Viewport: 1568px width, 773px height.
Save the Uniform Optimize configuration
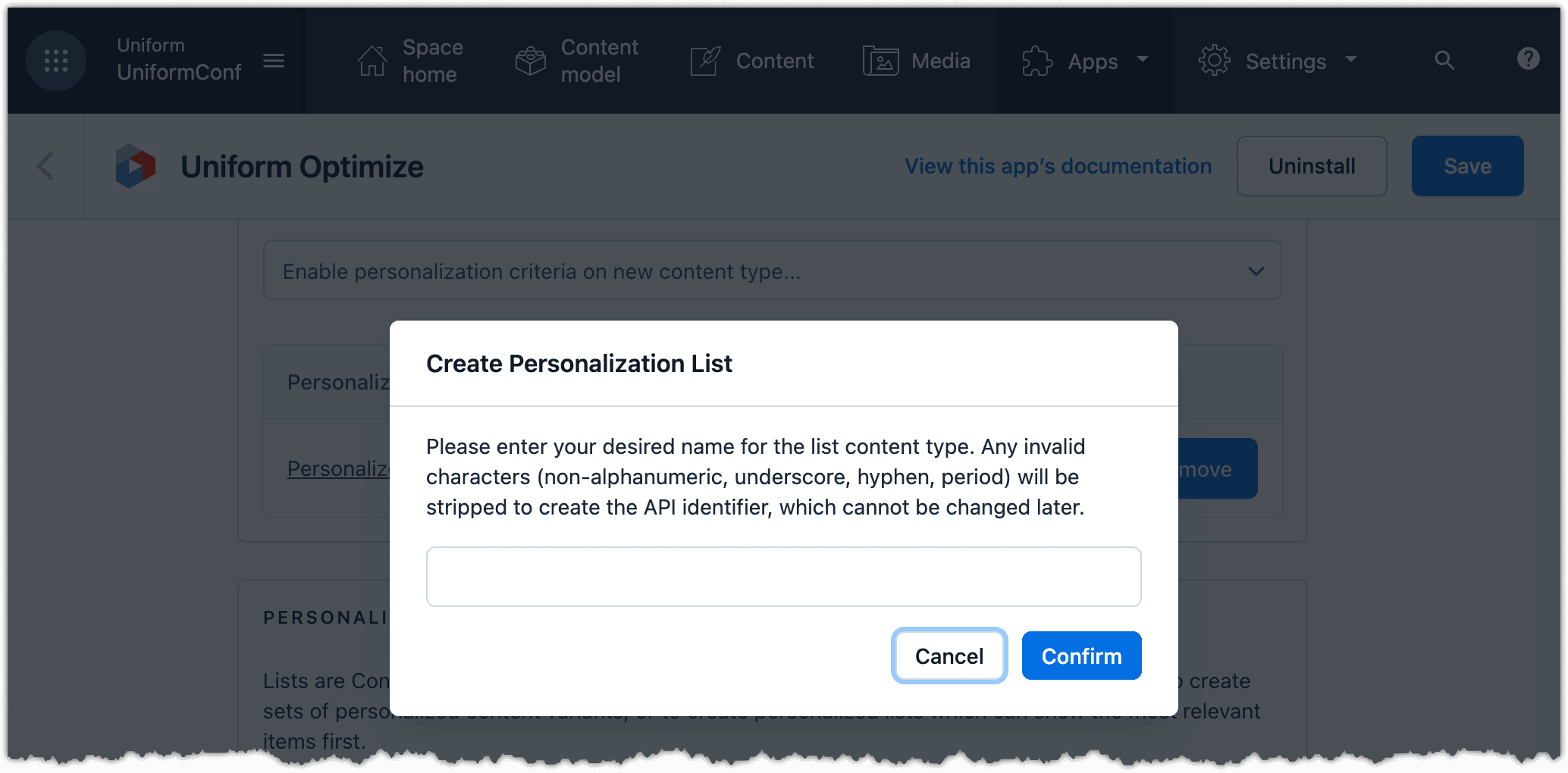[x=1467, y=166]
